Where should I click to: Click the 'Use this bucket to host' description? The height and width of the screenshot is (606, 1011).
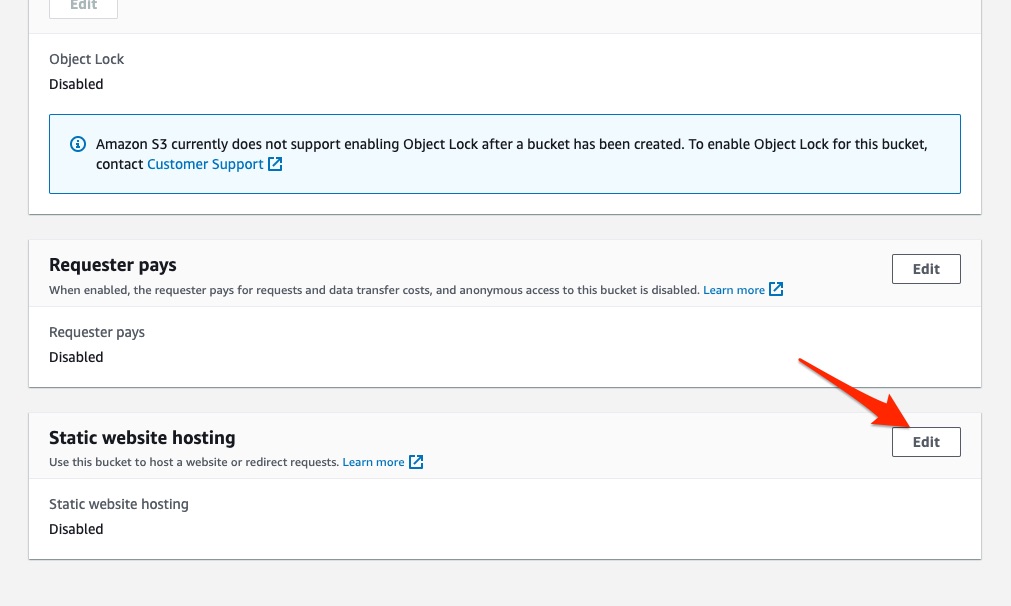click(x=194, y=462)
